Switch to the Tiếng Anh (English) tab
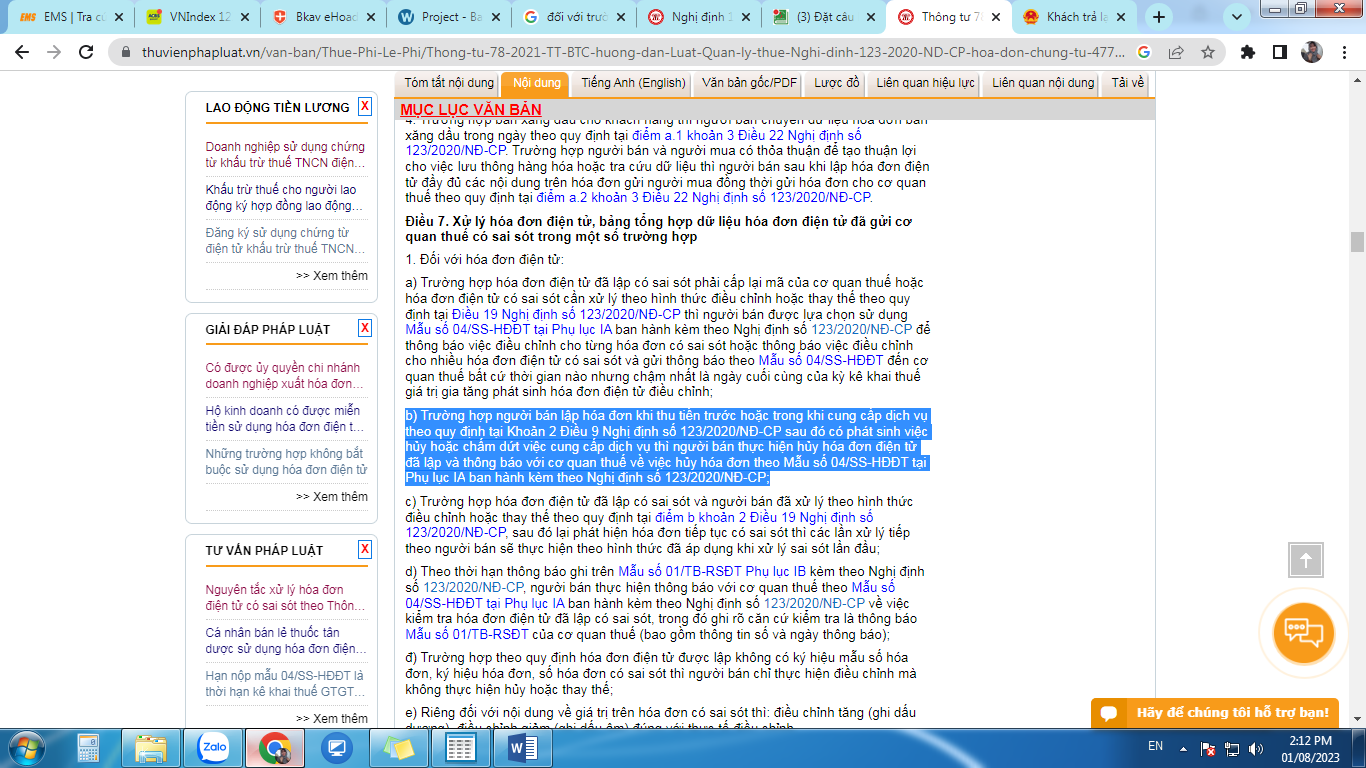1366x768 pixels. click(x=633, y=83)
